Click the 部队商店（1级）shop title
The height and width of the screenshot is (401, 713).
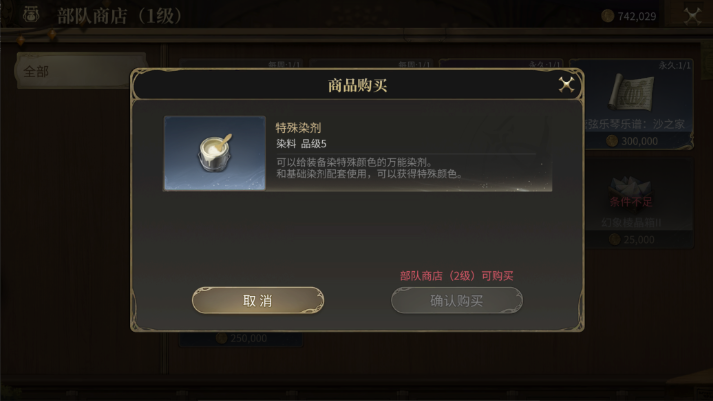coord(119,16)
